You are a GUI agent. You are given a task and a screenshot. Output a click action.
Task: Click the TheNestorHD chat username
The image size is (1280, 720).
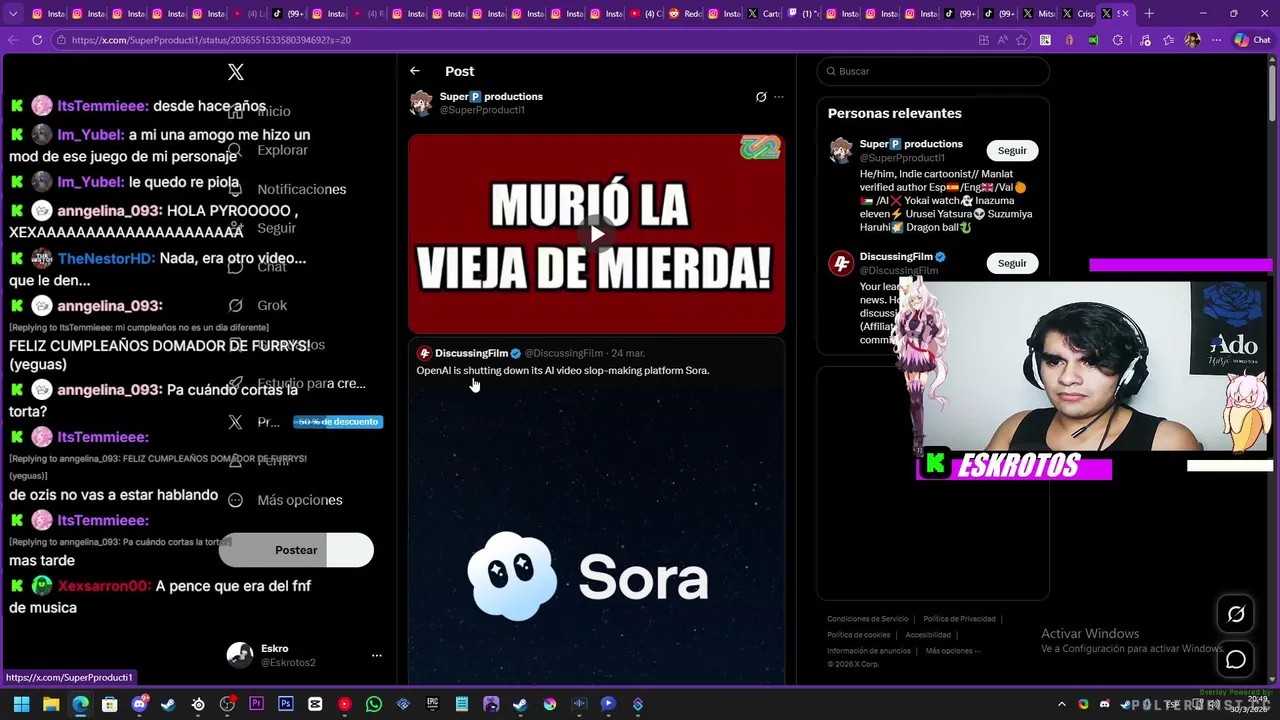[106, 258]
